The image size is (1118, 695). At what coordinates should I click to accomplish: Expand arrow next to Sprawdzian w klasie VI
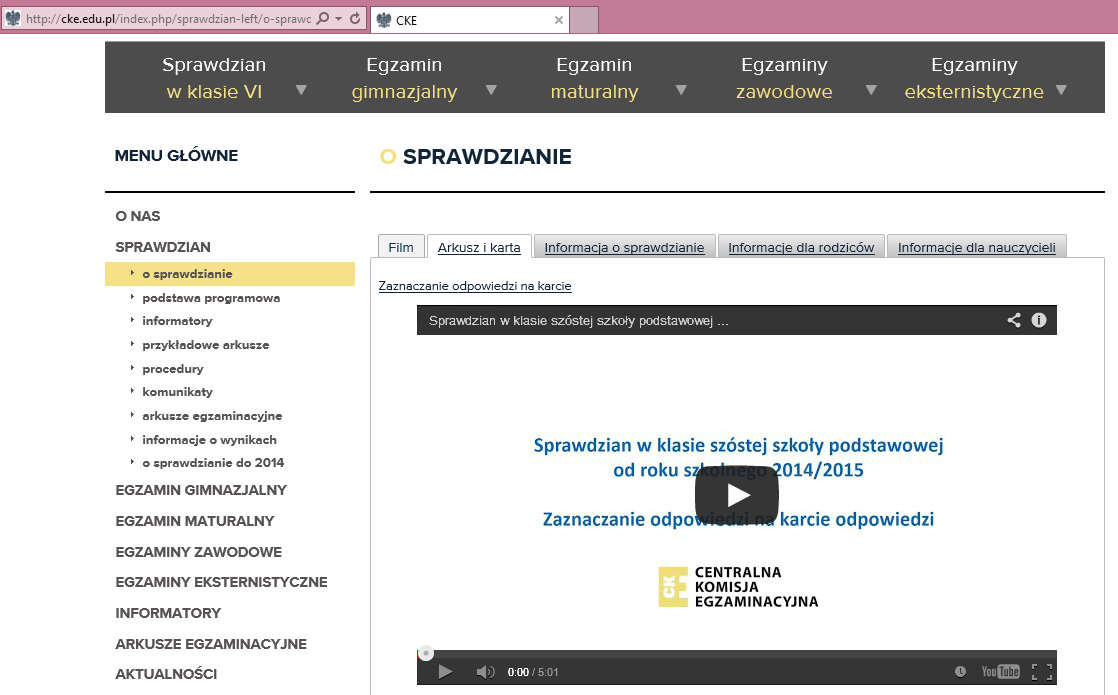click(x=301, y=90)
